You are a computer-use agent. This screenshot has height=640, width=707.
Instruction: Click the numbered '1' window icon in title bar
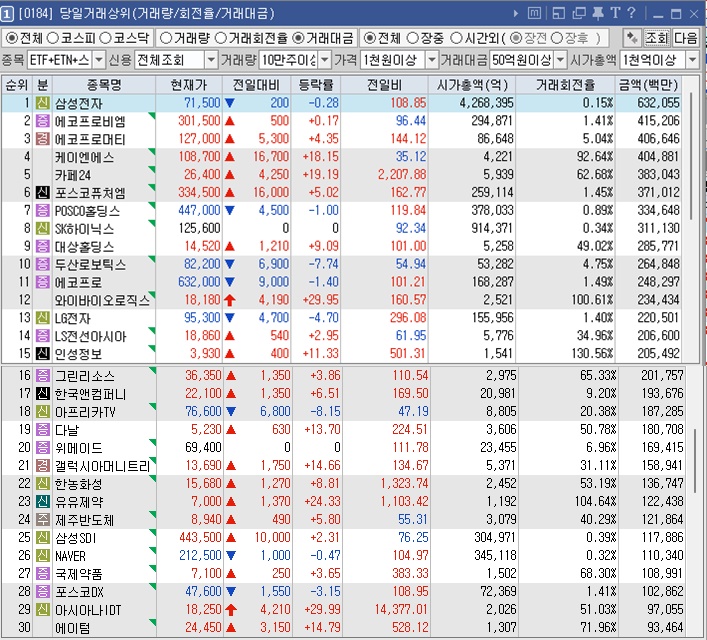pyautogui.click(x=7, y=14)
